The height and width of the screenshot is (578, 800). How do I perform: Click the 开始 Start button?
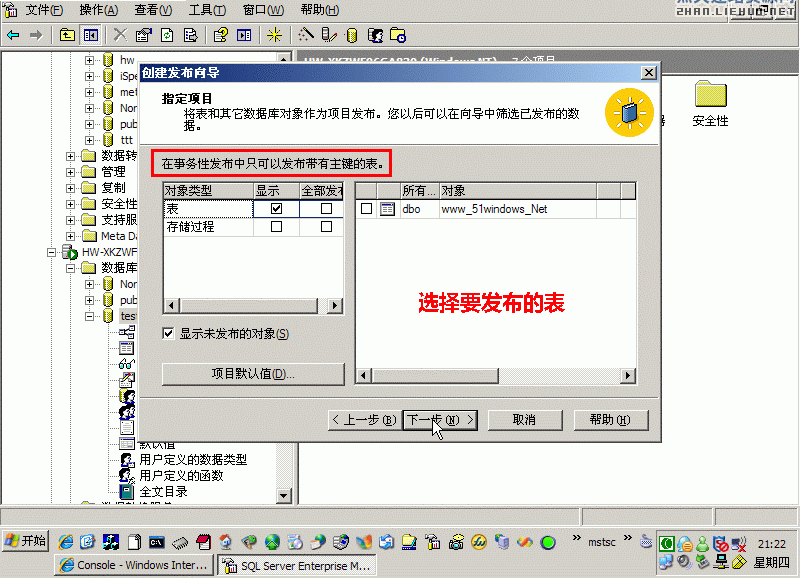26,541
